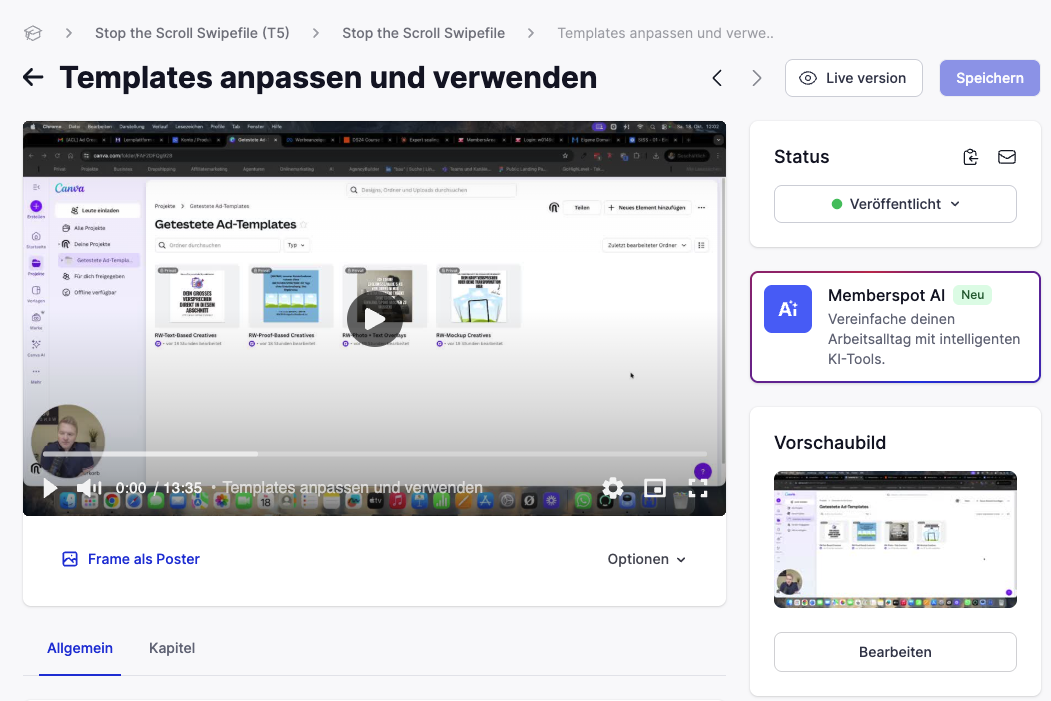Image resolution: width=1051 pixels, height=701 pixels.
Task: Open the home icon in the breadcrumb
Action: 33,33
